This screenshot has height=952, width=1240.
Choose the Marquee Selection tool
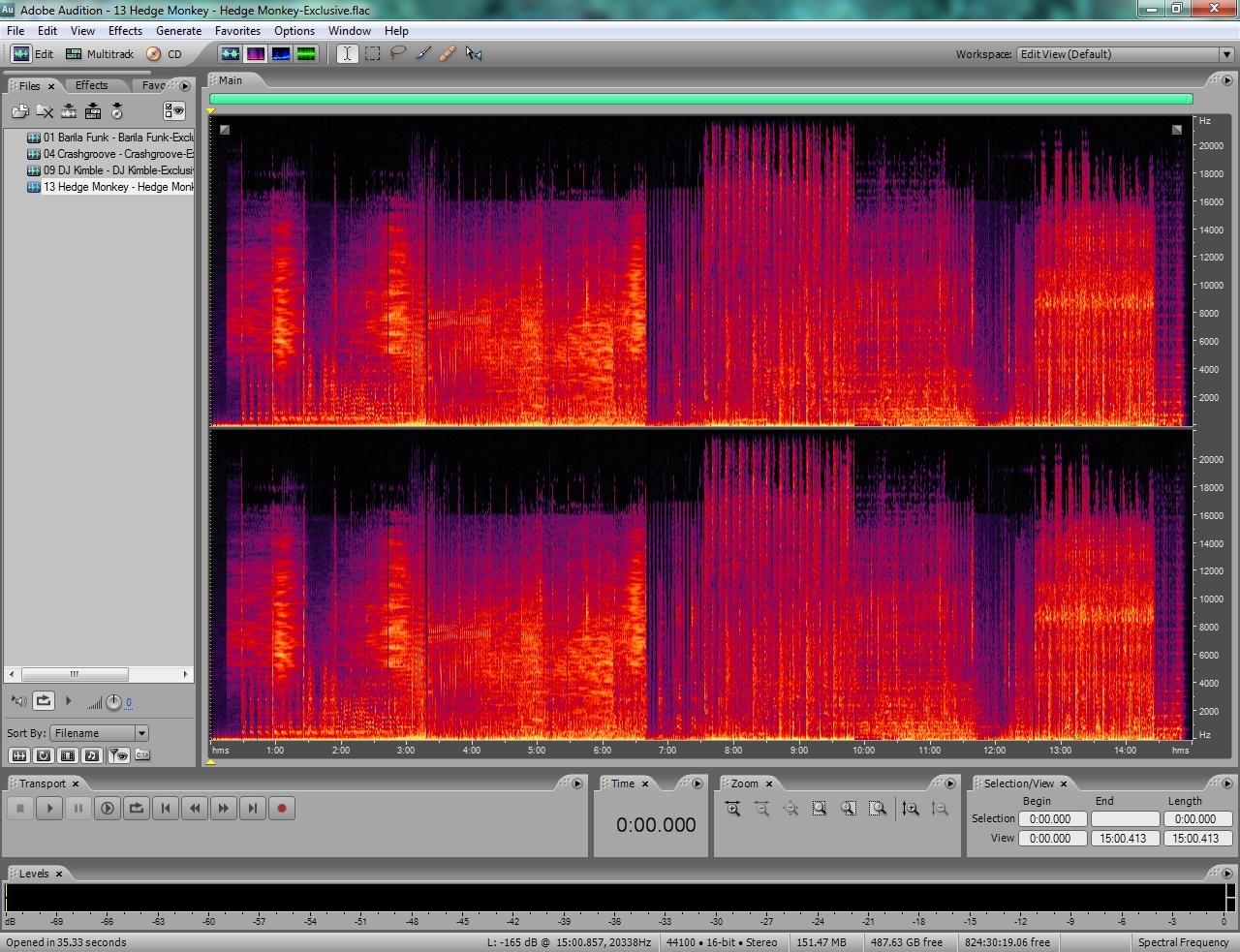click(x=373, y=54)
